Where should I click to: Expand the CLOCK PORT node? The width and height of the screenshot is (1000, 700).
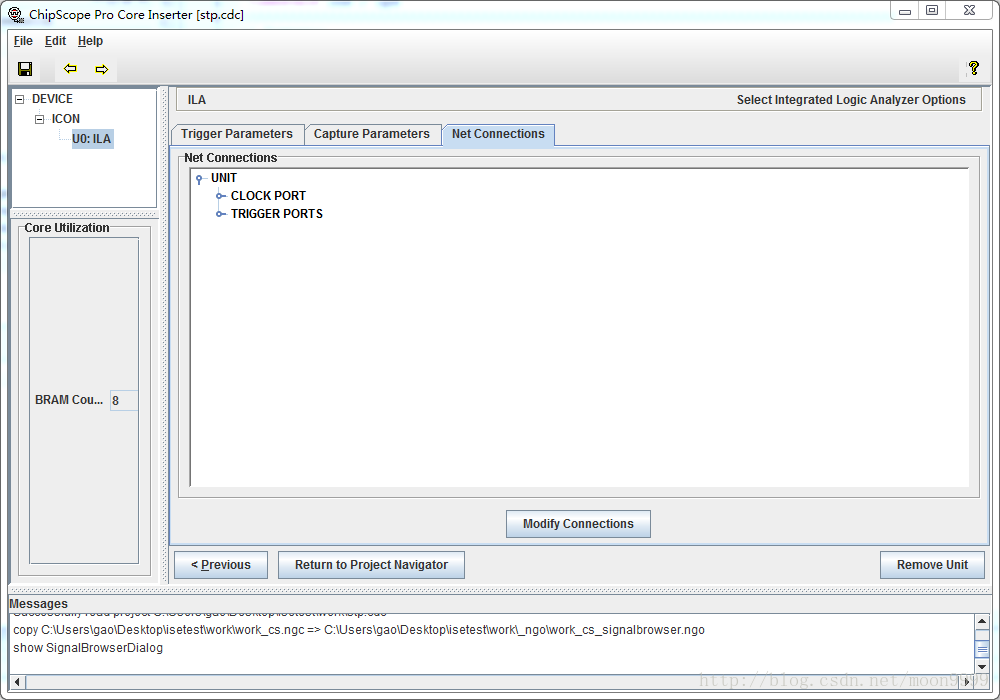click(220, 196)
